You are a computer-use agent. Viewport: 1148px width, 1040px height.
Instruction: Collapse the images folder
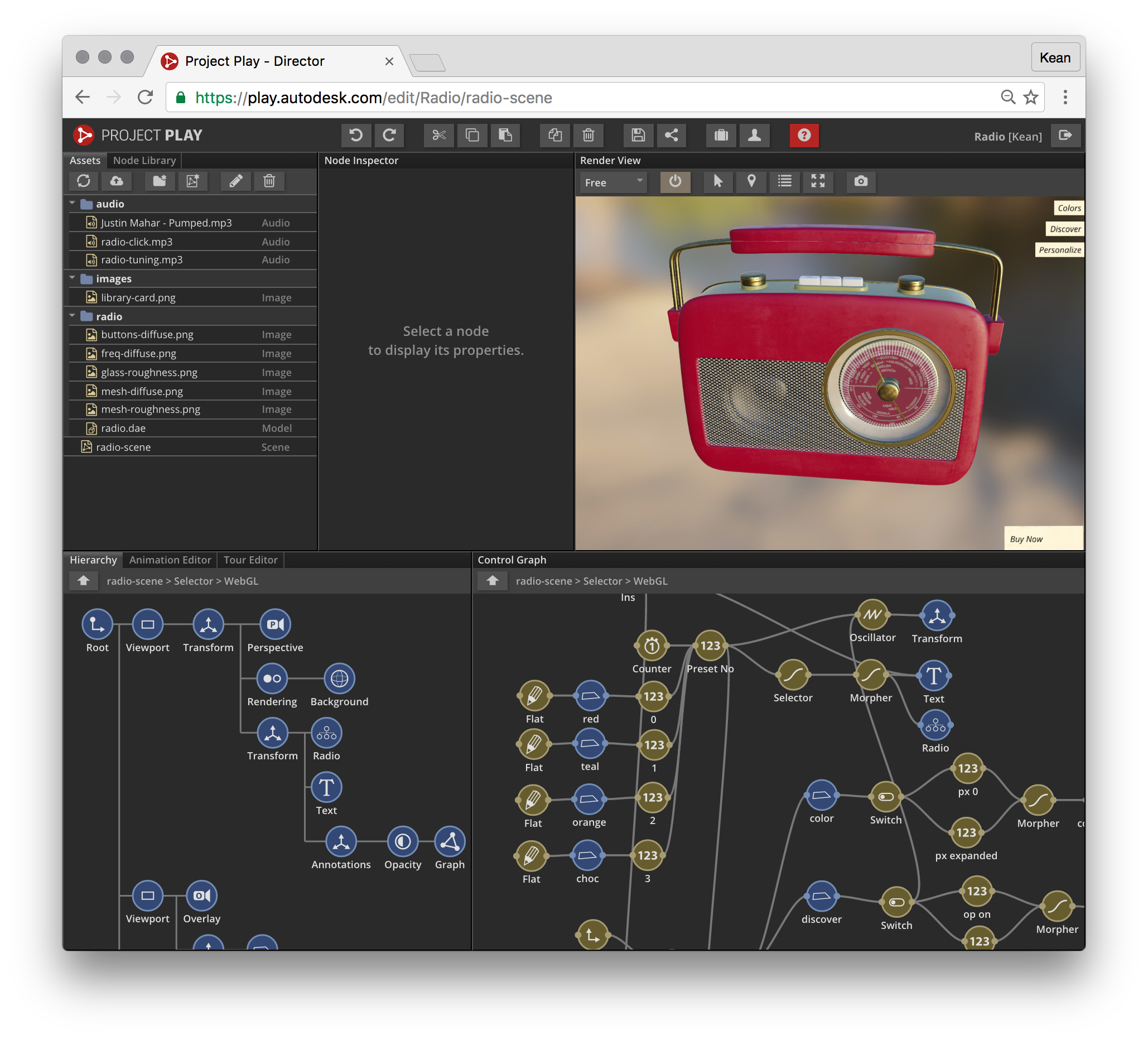coord(73,278)
